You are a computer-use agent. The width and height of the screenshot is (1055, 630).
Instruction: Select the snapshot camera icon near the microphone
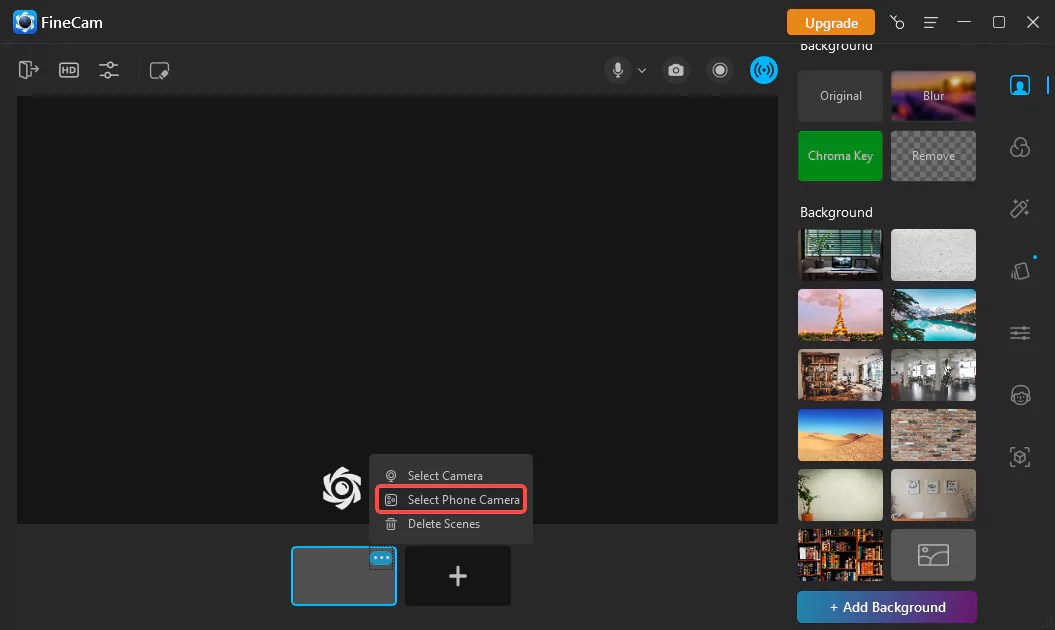(x=675, y=70)
